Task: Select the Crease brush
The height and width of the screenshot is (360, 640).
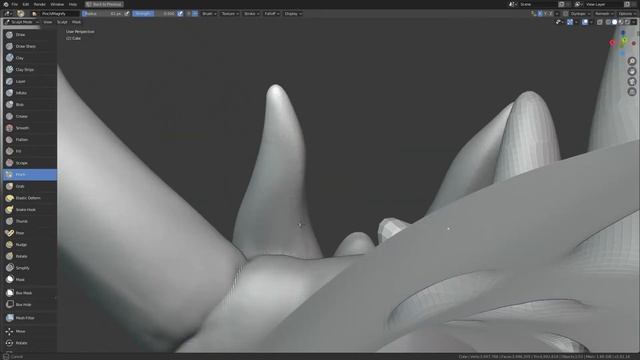Action: point(29,116)
